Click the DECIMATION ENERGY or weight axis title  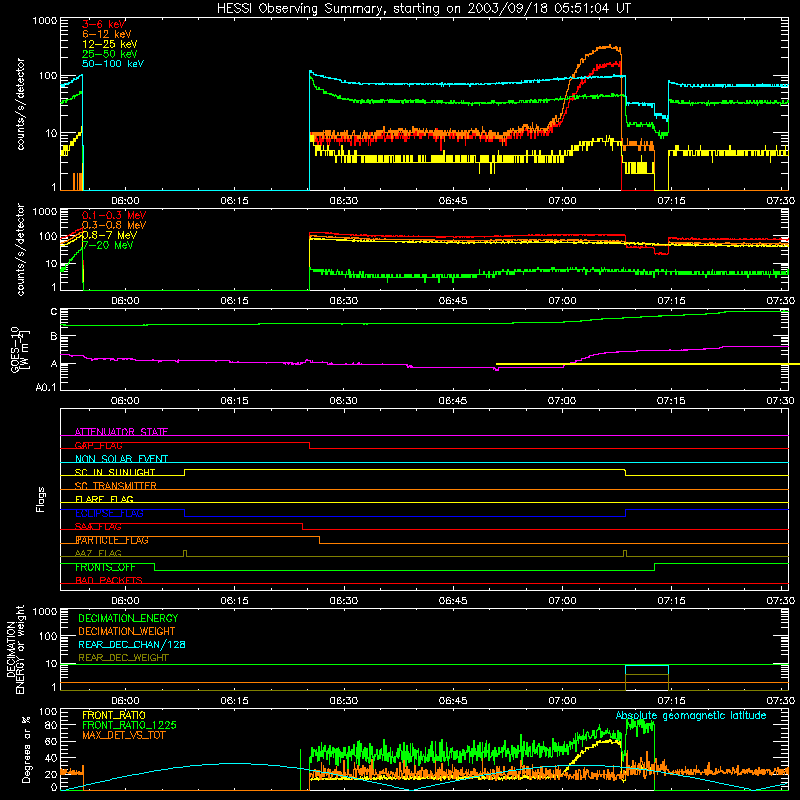click(15, 650)
